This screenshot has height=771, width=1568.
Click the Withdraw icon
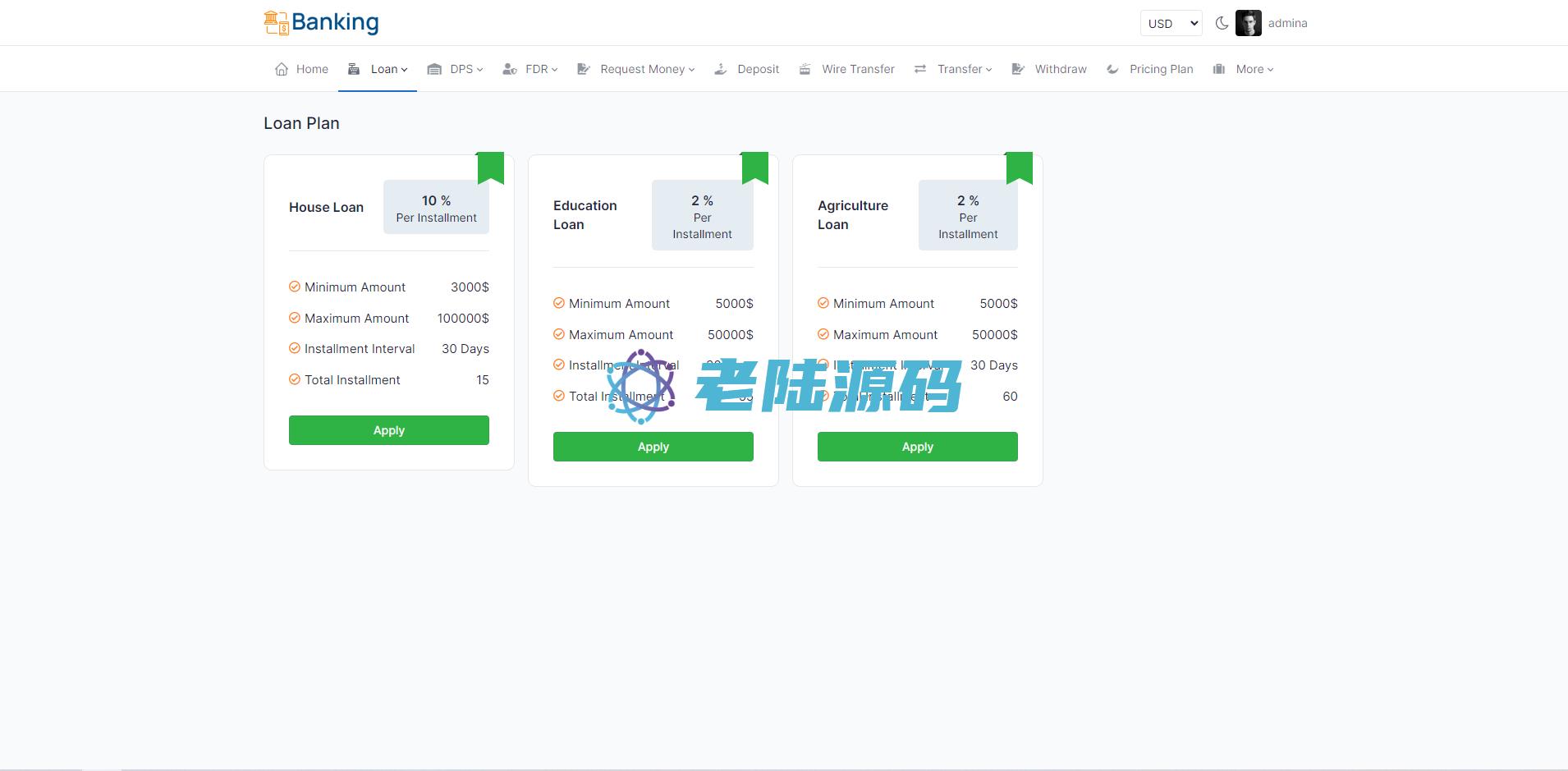click(1018, 69)
